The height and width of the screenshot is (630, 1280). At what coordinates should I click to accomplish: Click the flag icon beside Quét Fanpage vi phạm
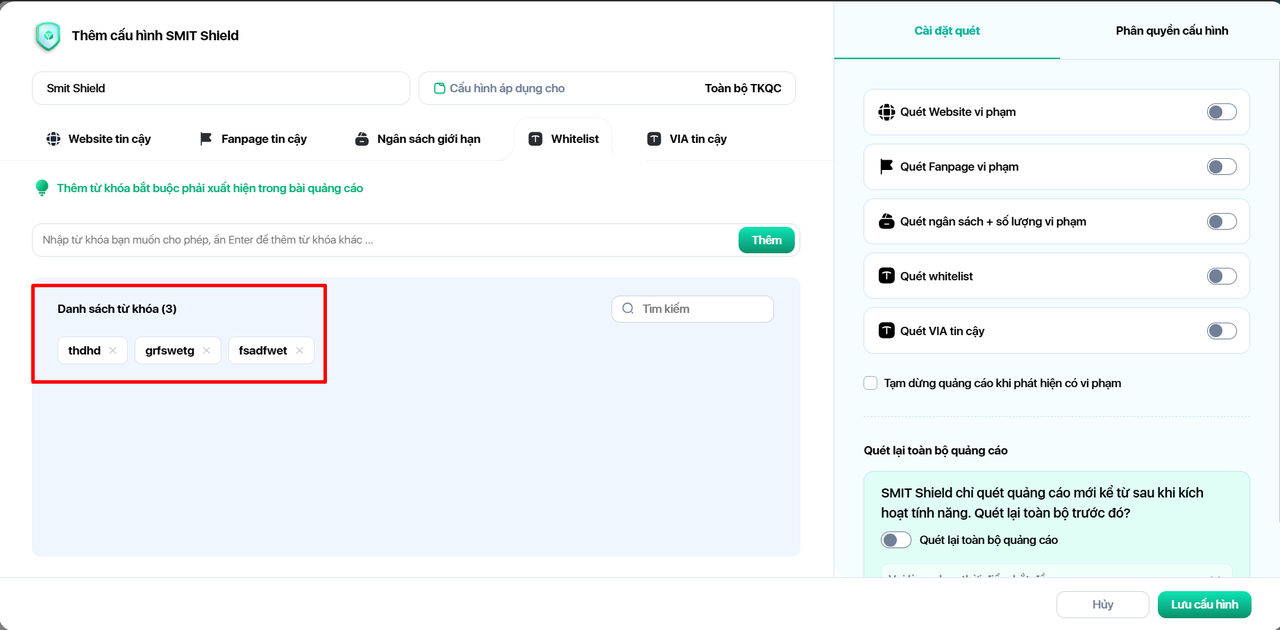886,167
